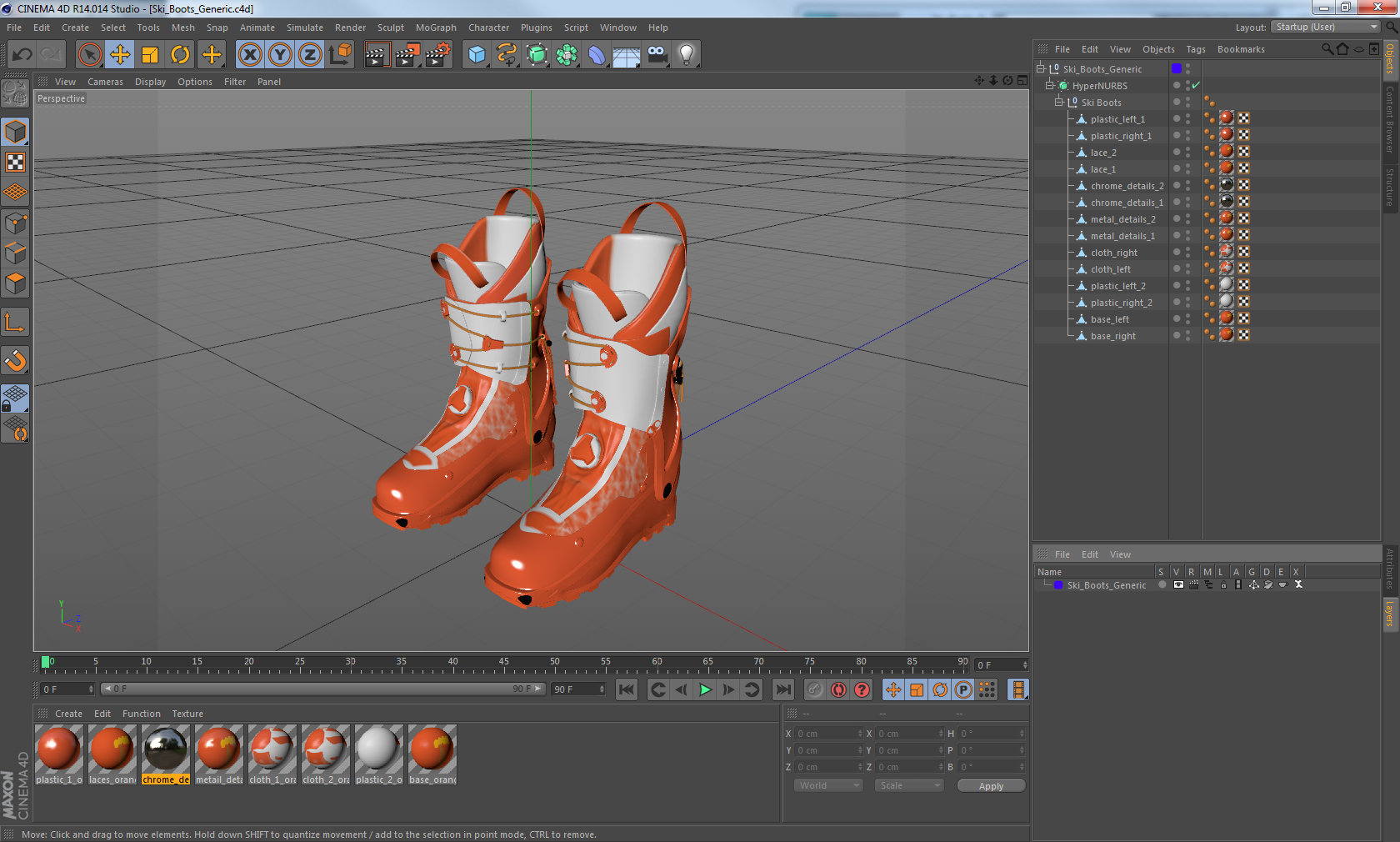Enable axis tool in left toolbar

(15, 322)
